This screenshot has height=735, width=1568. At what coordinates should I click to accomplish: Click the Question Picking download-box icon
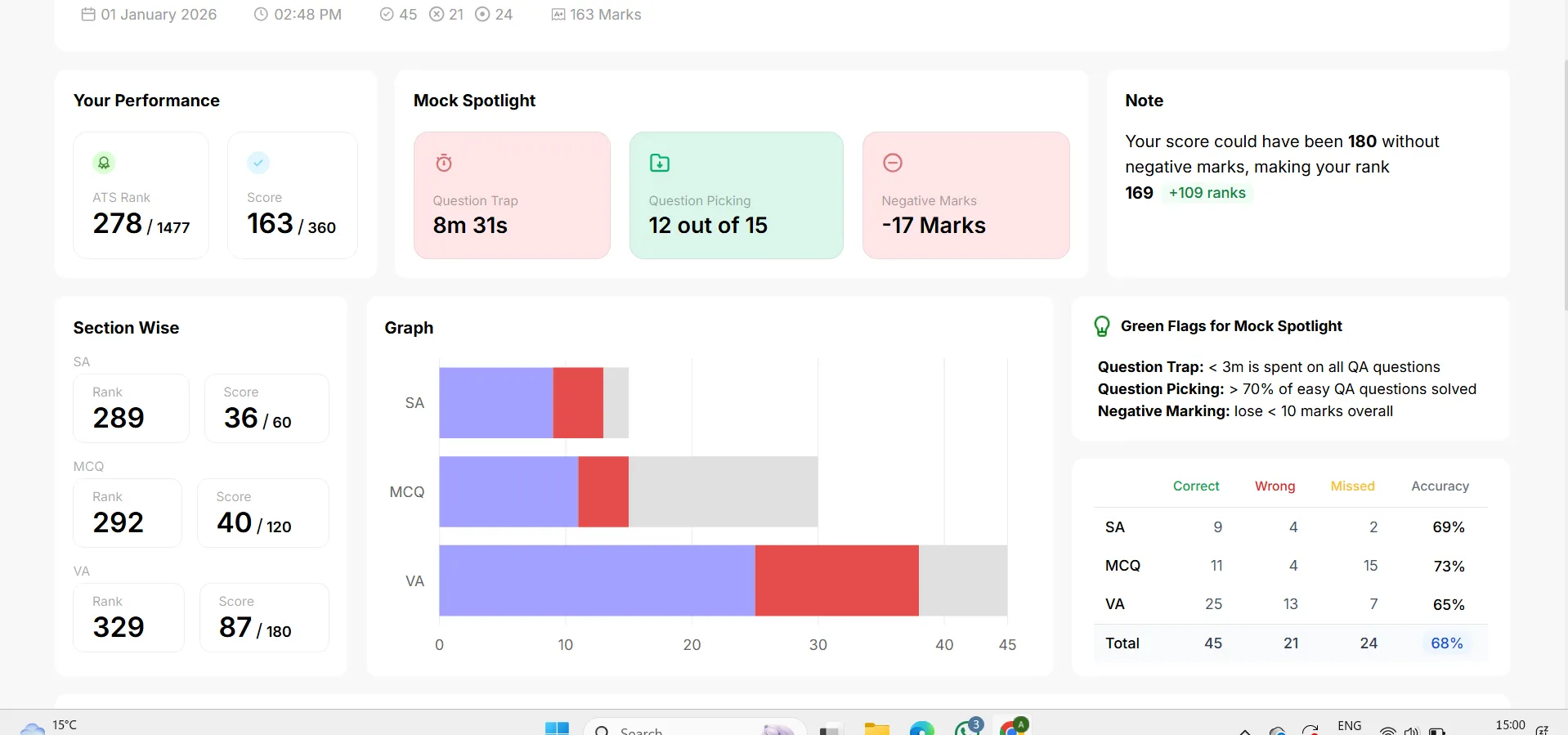[660, 163]
